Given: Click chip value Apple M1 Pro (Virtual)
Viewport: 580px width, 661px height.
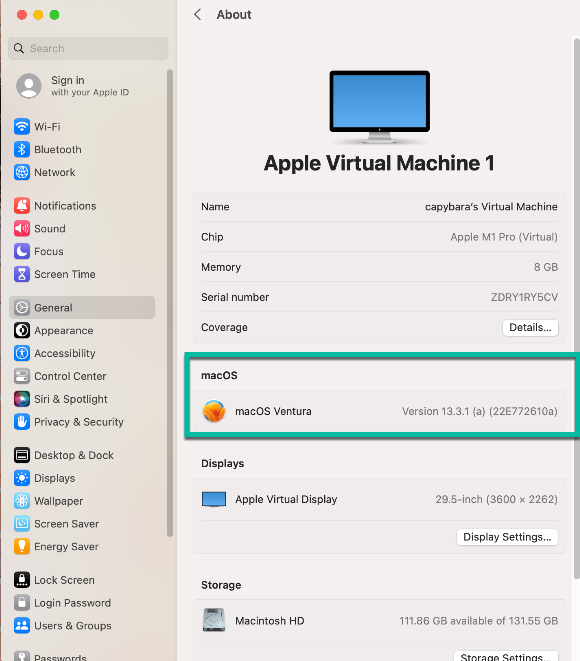Looking at the screenshot, I should pos(504,237).
